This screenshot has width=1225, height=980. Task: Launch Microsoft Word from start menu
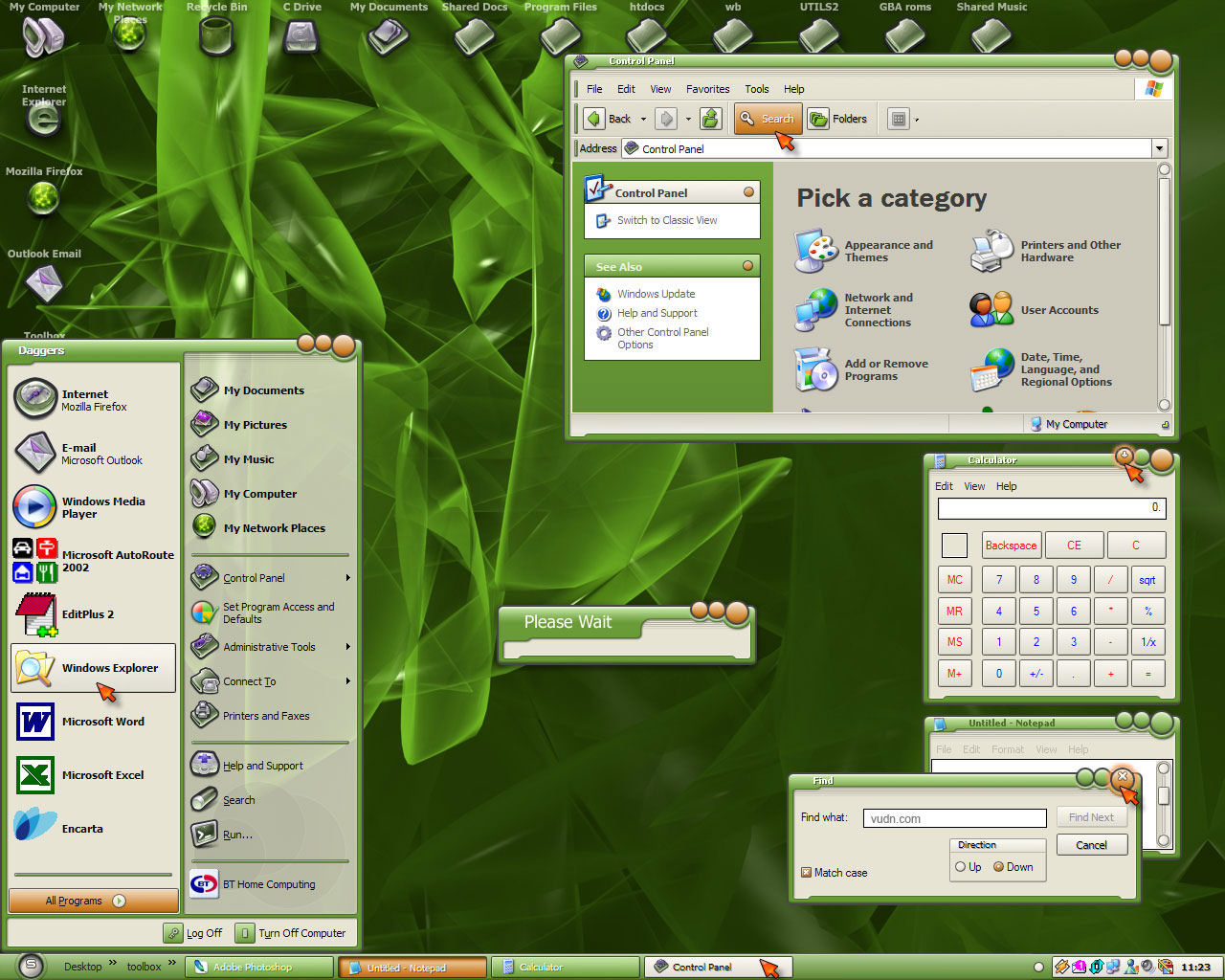[93, 722]
